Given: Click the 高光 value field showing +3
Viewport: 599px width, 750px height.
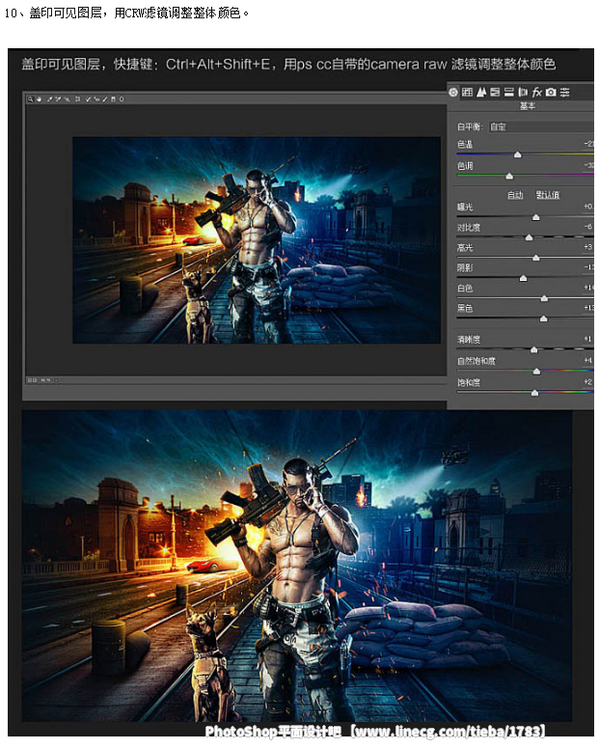Looking at the screenshot, I should coord(588,247).
